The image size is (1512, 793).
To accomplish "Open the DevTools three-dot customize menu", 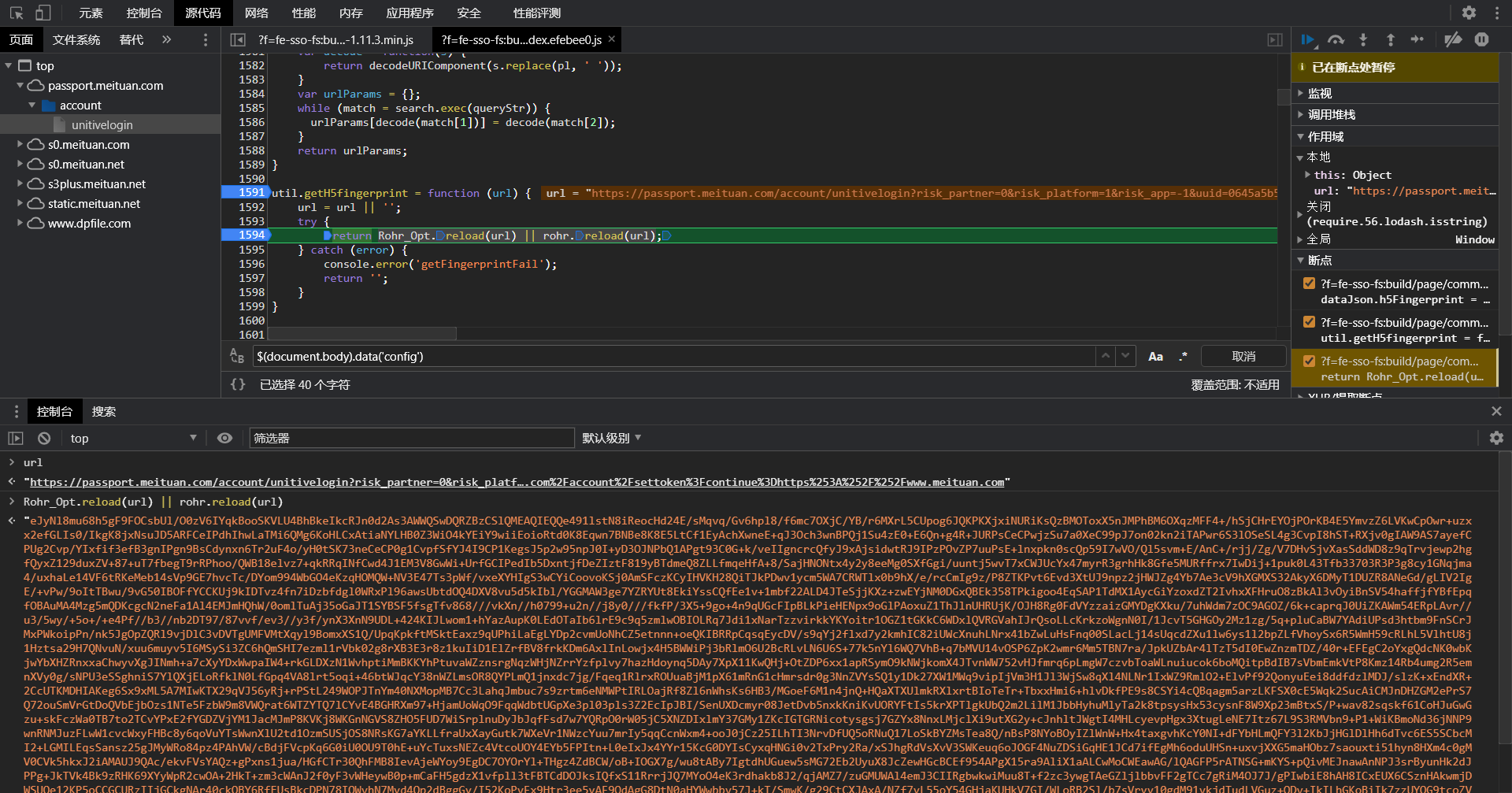I will (x=1496, y=13).
